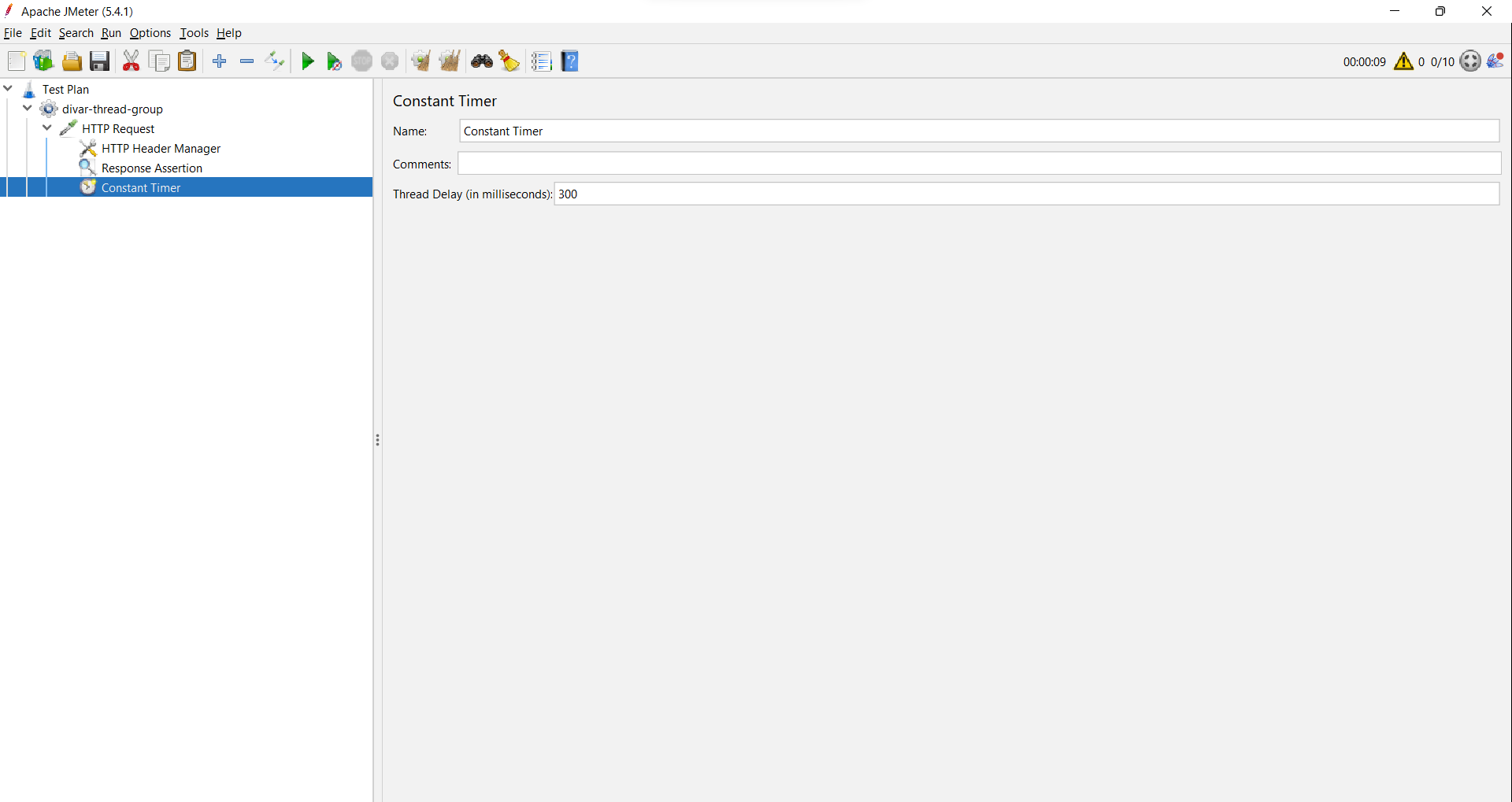Open the File menu
1512x802 pixels.
(13, 33)
